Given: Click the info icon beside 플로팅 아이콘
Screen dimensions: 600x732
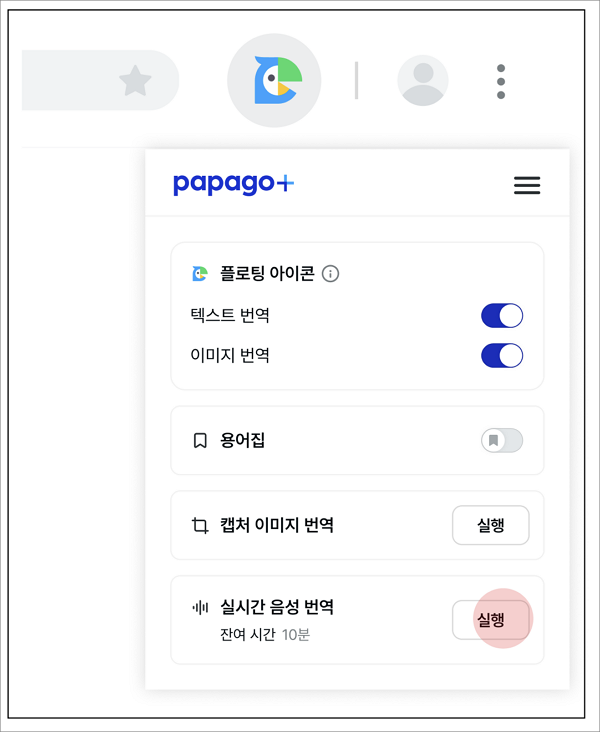Looking at the screenshot, I should pos(331,274).
